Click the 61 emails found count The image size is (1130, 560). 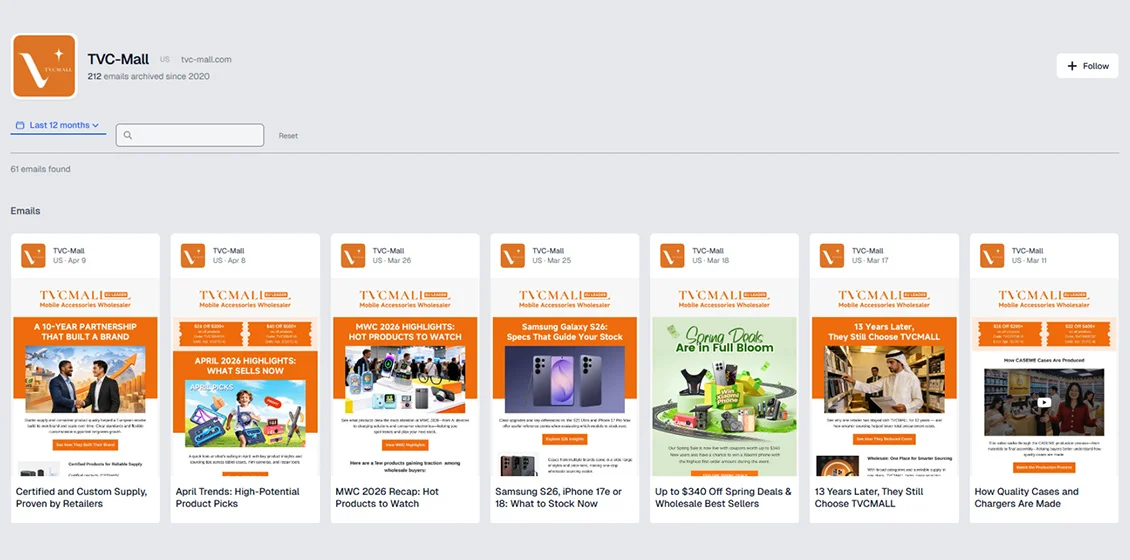pyautogui.click(x=40, y=169)
